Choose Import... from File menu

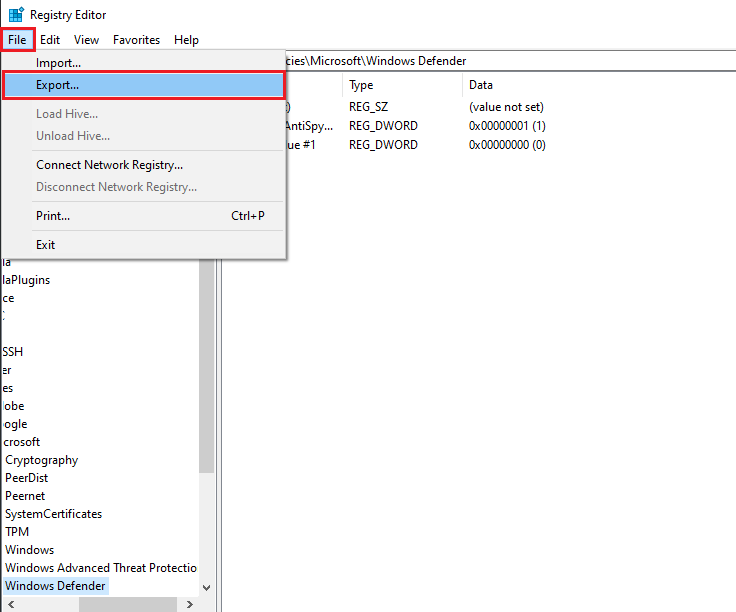coord(143,62)
